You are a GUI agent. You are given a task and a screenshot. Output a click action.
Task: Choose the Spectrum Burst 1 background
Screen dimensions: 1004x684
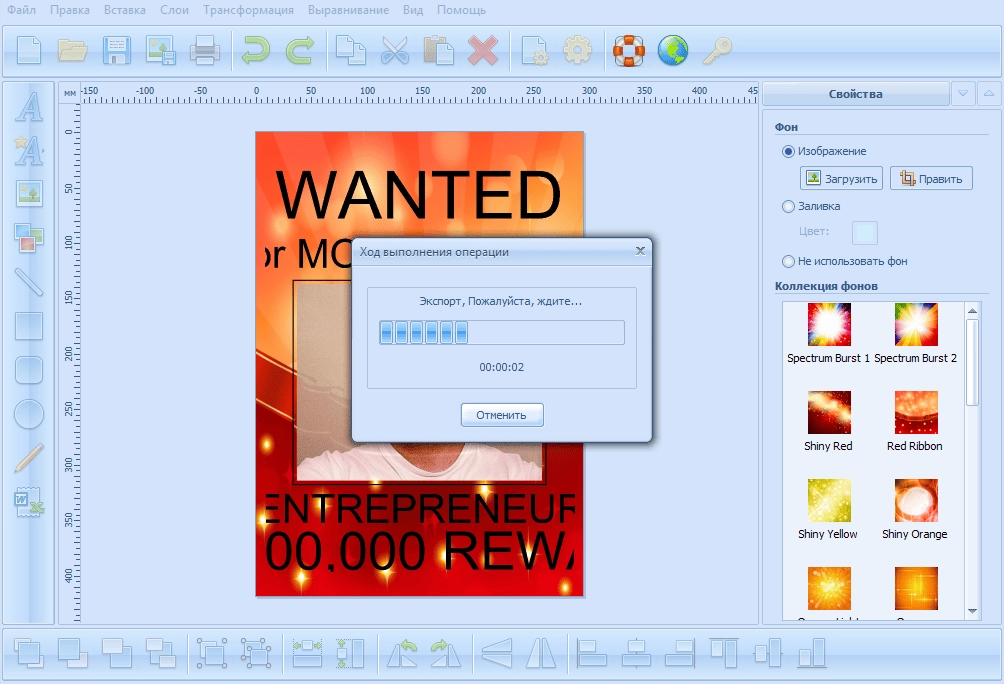(x=829, y=334)
